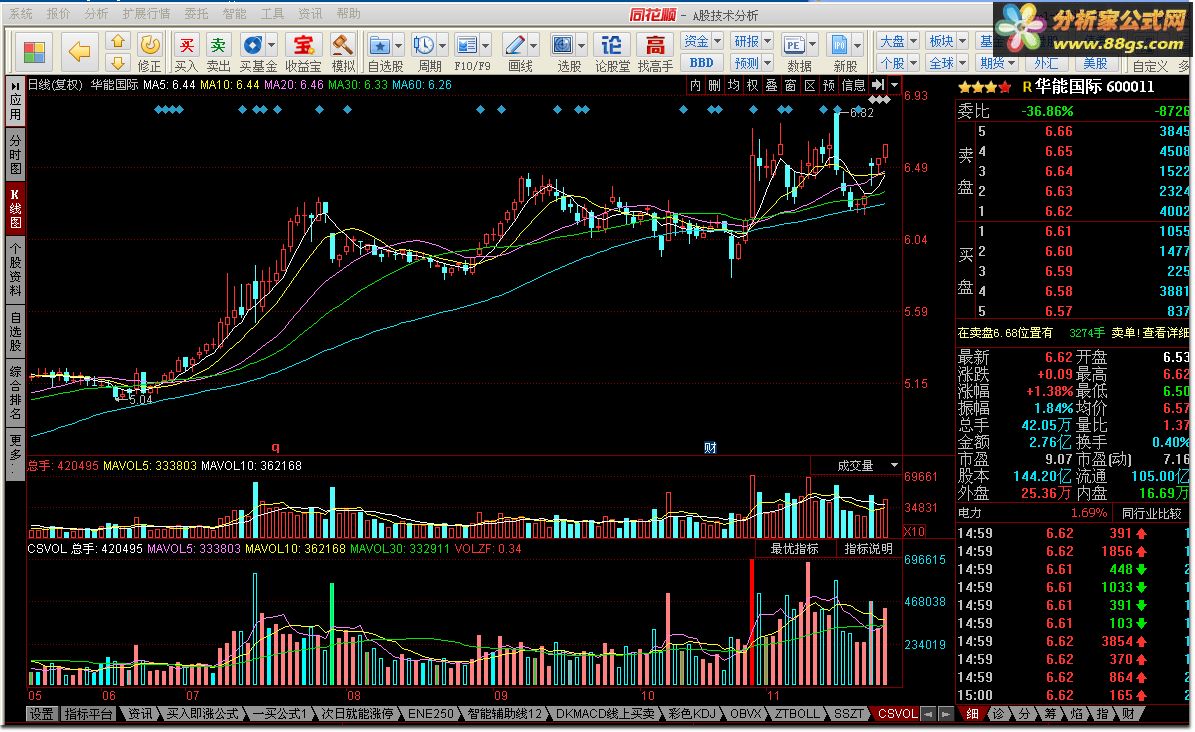
Task: Click the 周期 clock icon
Action: coord(424,46)
